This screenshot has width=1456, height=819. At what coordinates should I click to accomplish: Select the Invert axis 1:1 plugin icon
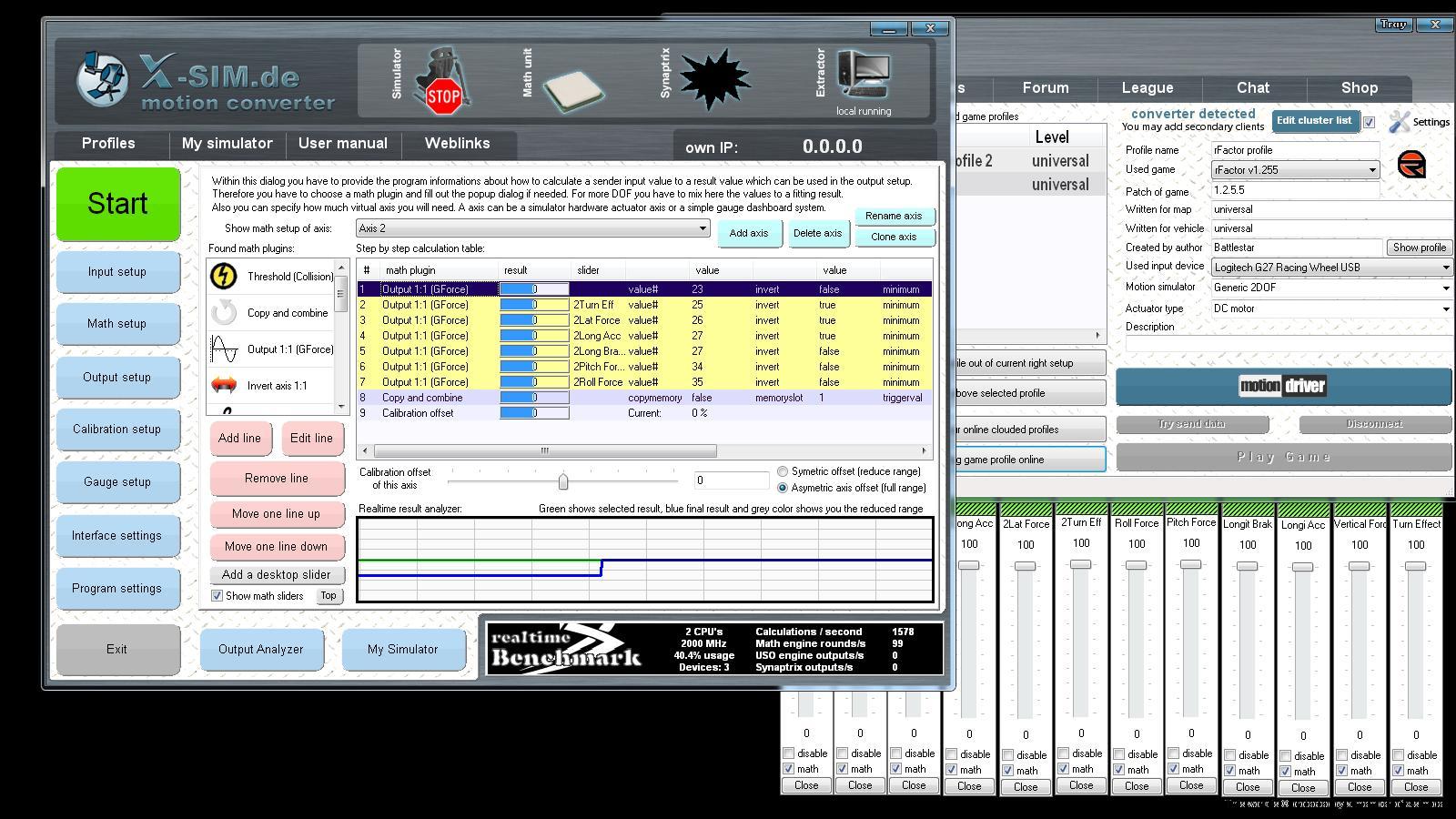click(224, 386)
